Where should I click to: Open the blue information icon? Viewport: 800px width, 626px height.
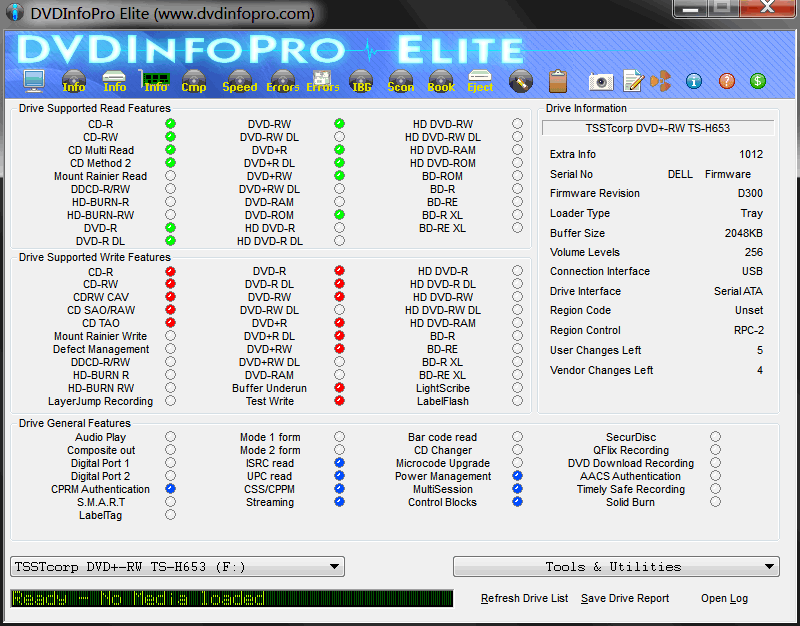pyautogui.click(x=694, y=81)
